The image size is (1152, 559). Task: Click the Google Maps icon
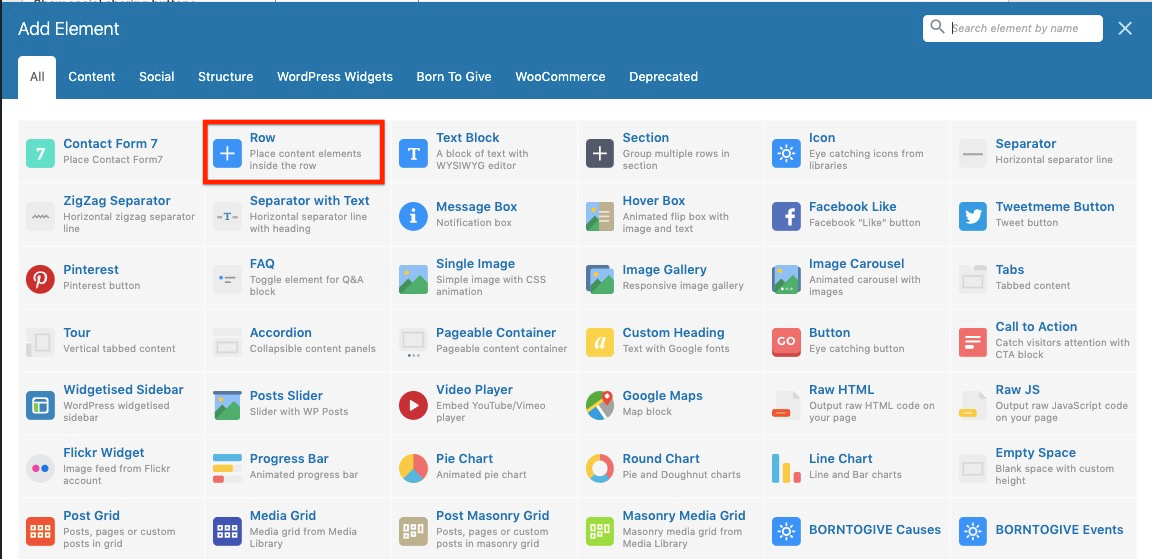point(600,405)
